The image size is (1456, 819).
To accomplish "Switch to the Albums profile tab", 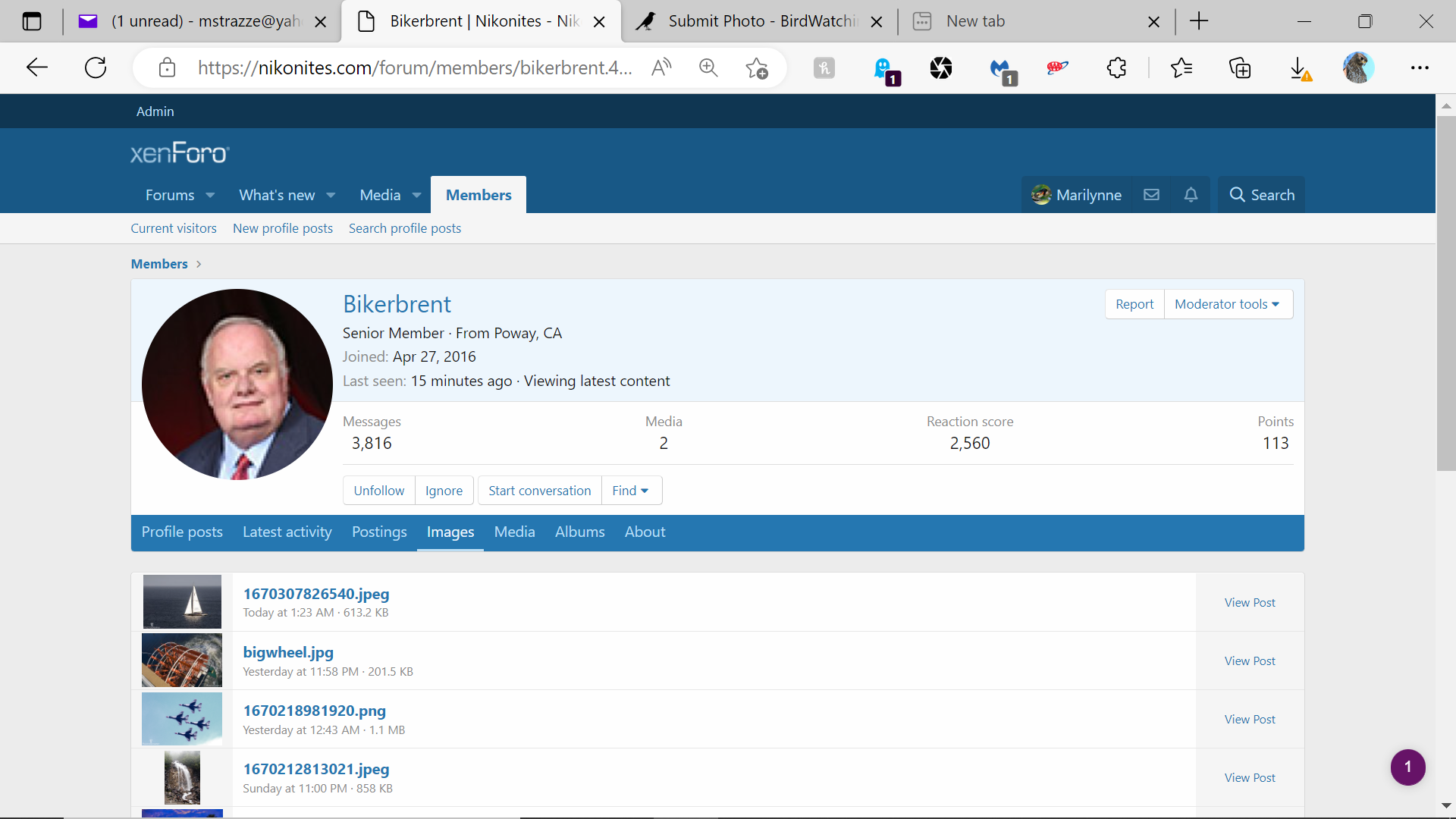I will [579, 532].
